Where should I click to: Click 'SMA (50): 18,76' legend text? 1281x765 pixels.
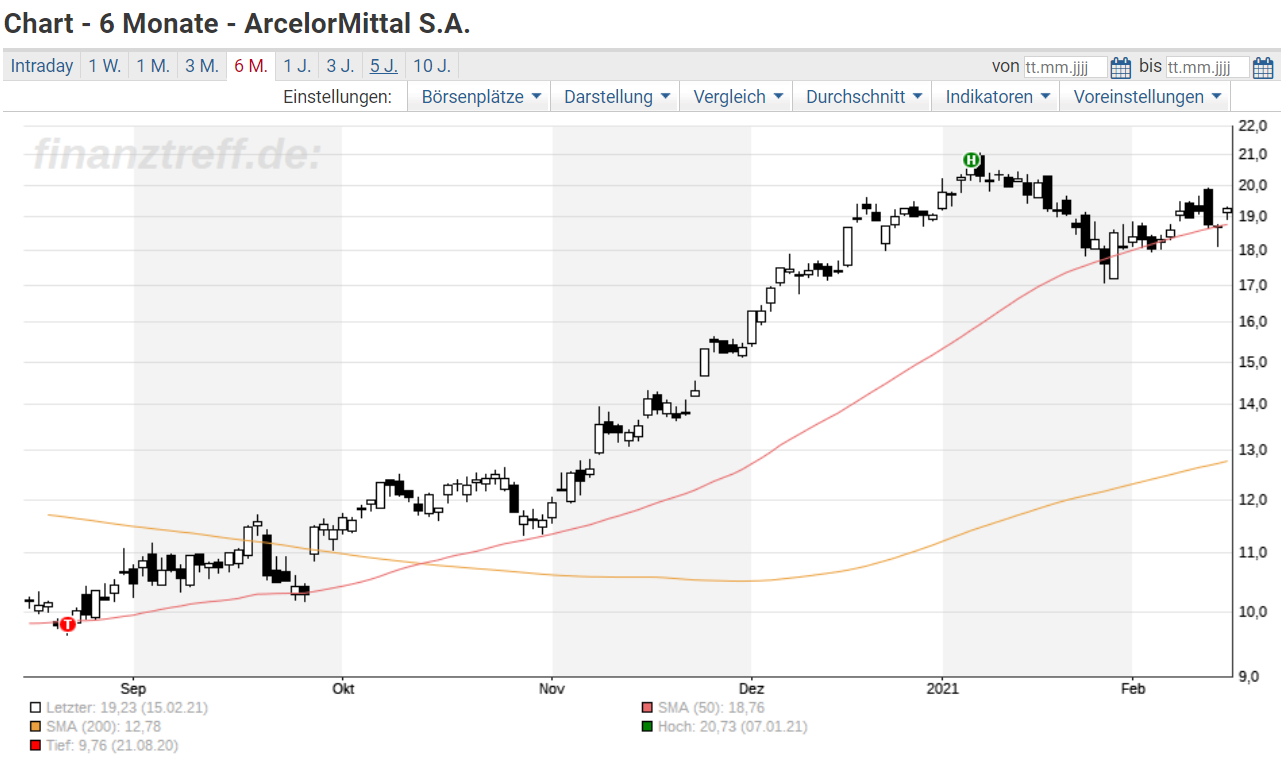point(711,707)
